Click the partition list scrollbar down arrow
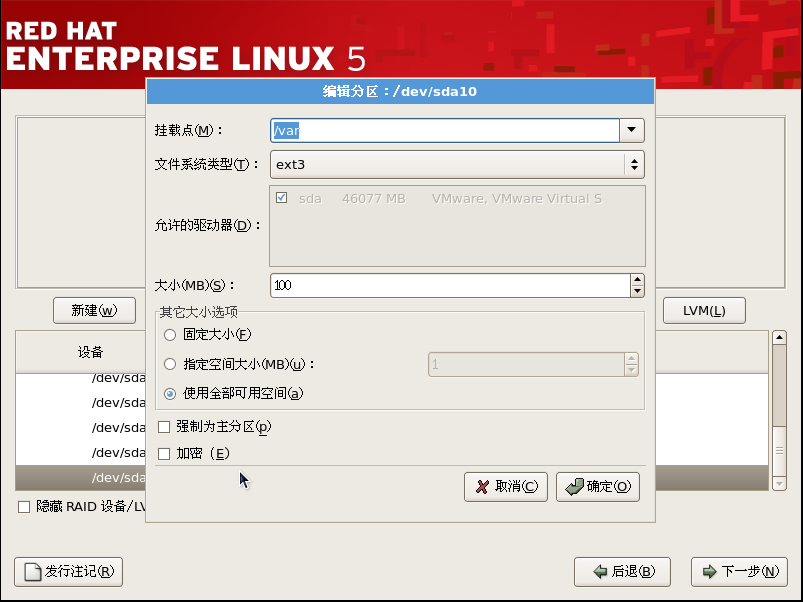 pyautogui.click(x=779, y=483)
